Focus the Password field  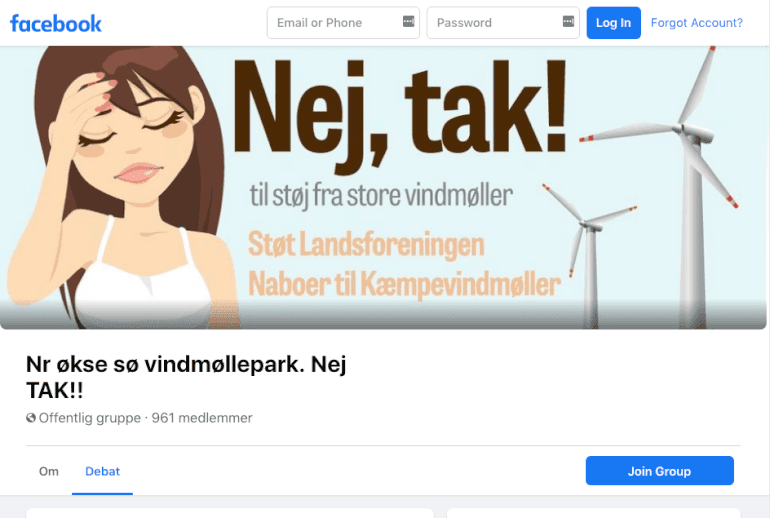[503, 23]
